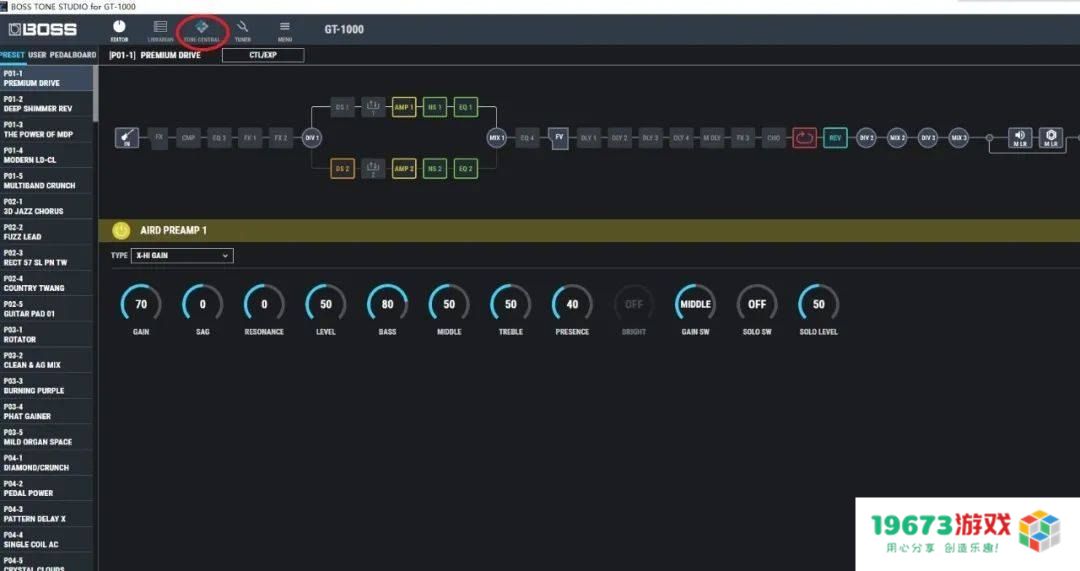
Task: Select preset P03-1 ROTATOR
Action: pos(46,335)
